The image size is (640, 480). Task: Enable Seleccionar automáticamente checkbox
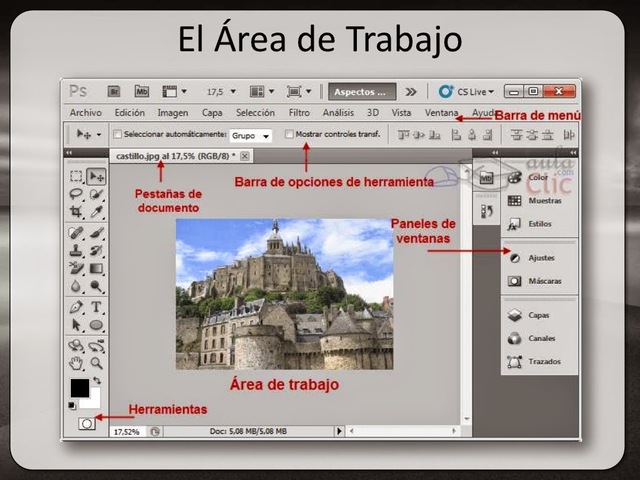pos(118,134)
